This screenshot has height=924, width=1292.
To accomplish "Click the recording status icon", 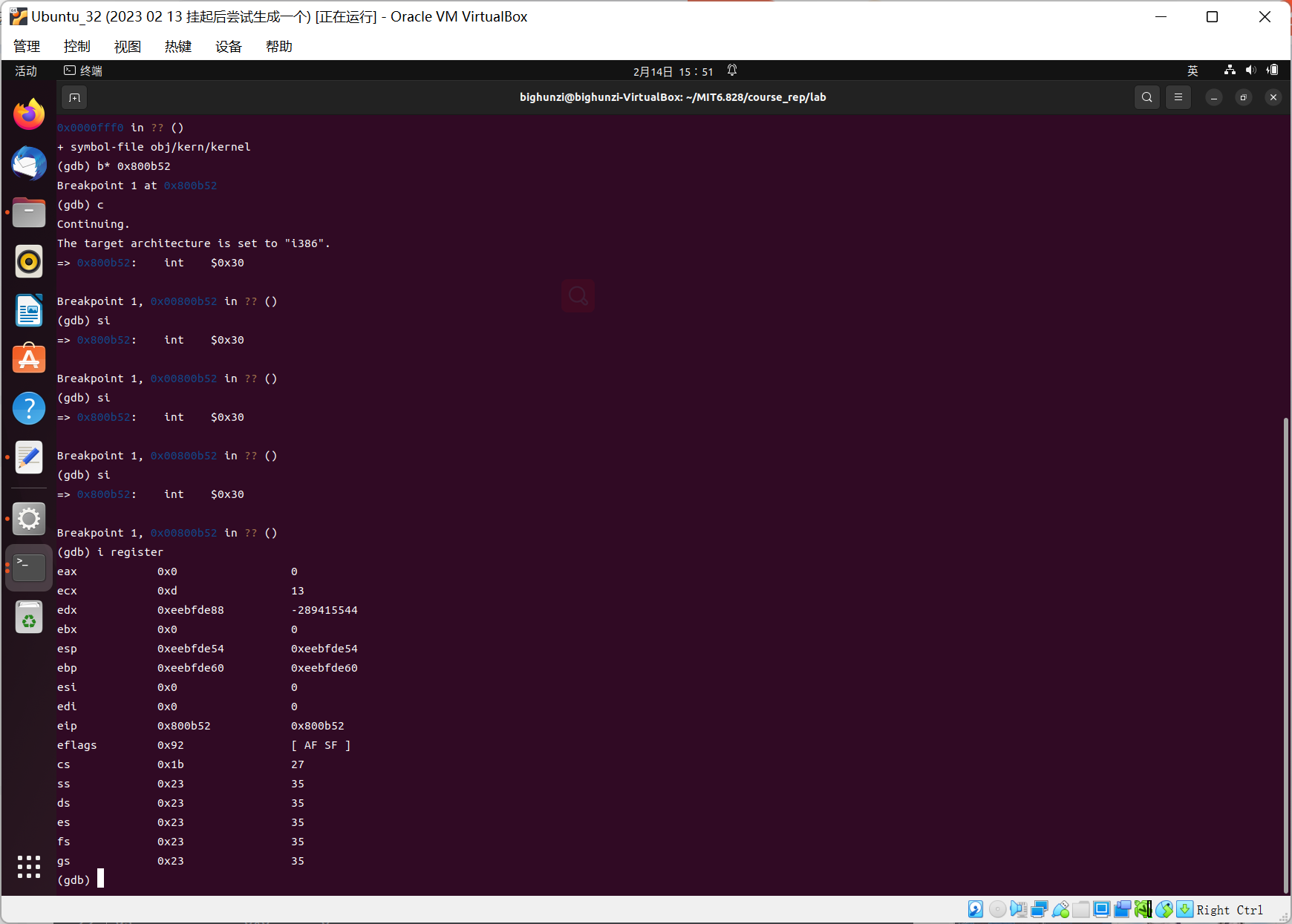I will tap(1123, 909).
